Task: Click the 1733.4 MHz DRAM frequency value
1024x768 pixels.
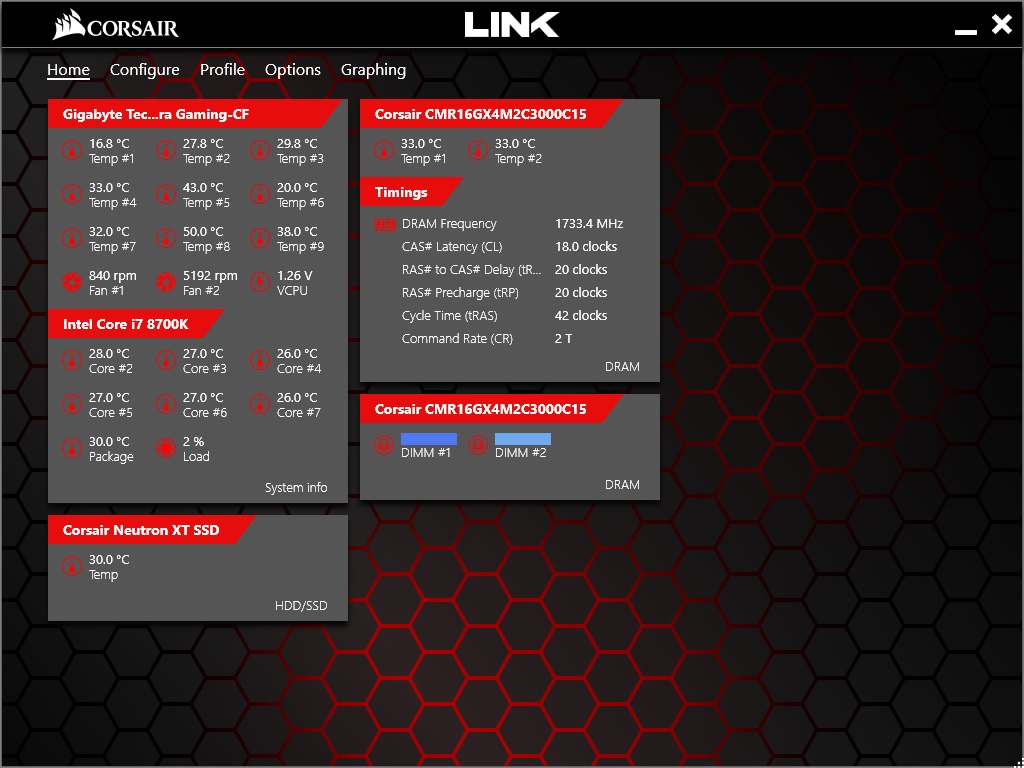Action: click(589, 223)
